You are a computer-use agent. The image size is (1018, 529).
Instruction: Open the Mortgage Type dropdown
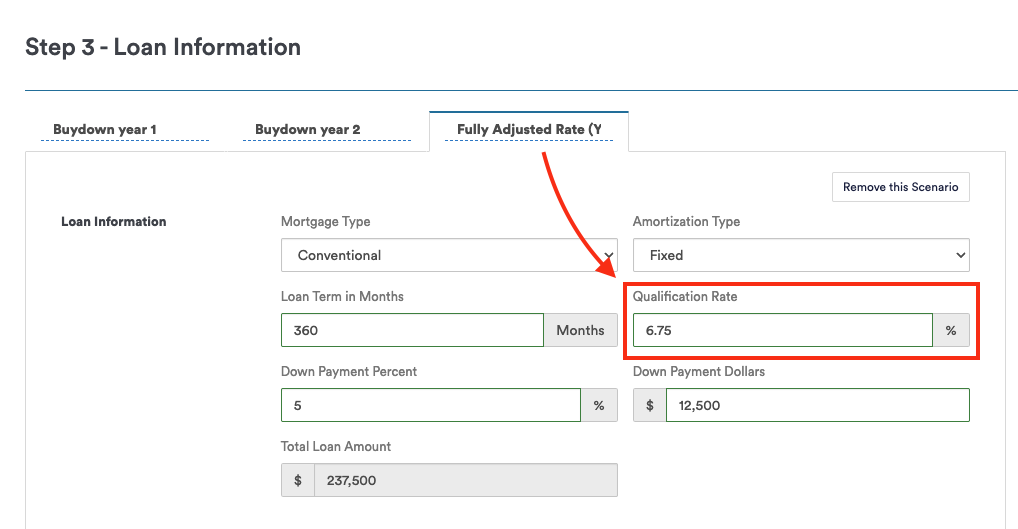(449, 255)
